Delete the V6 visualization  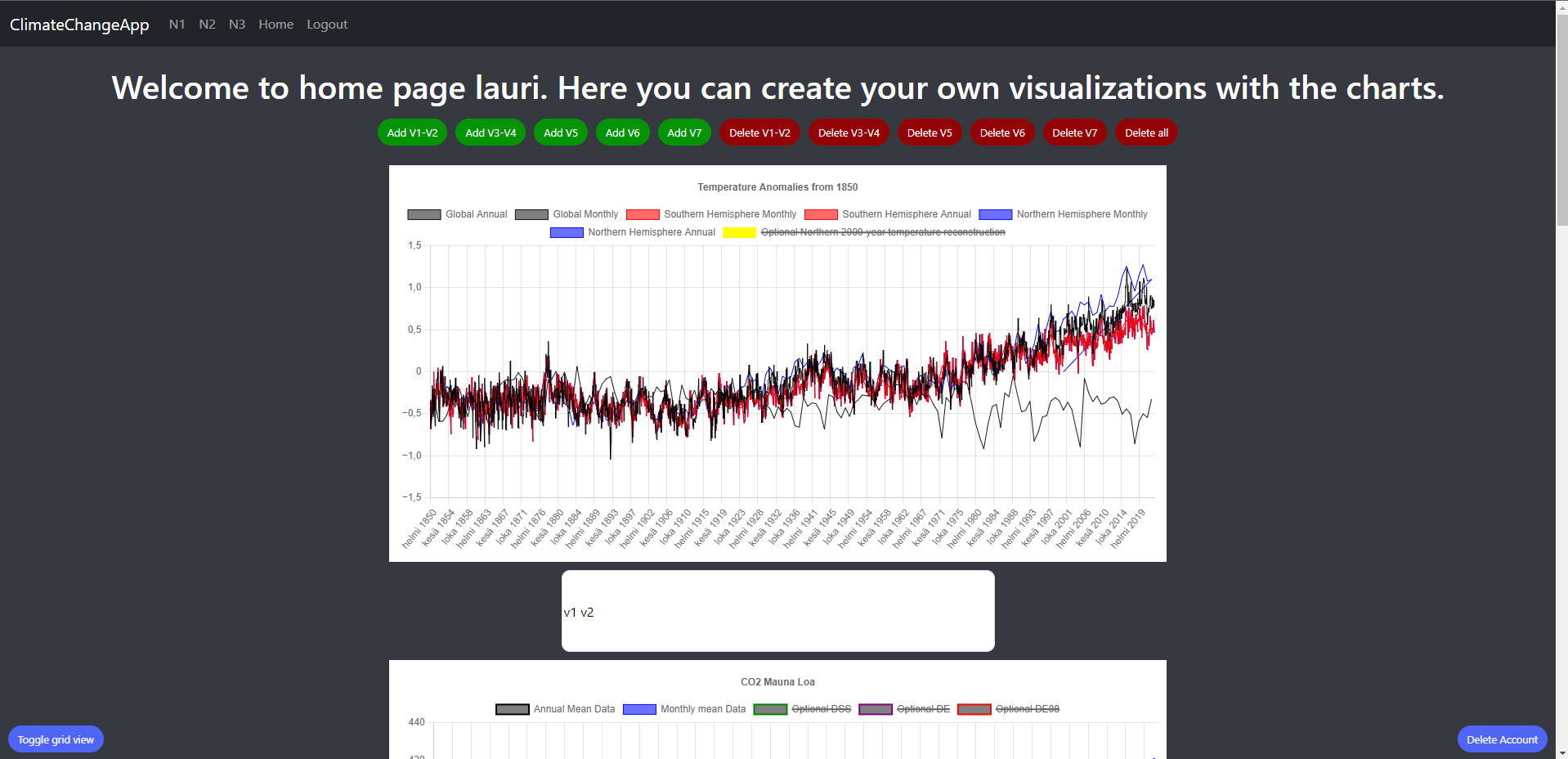pos(1002,132)
